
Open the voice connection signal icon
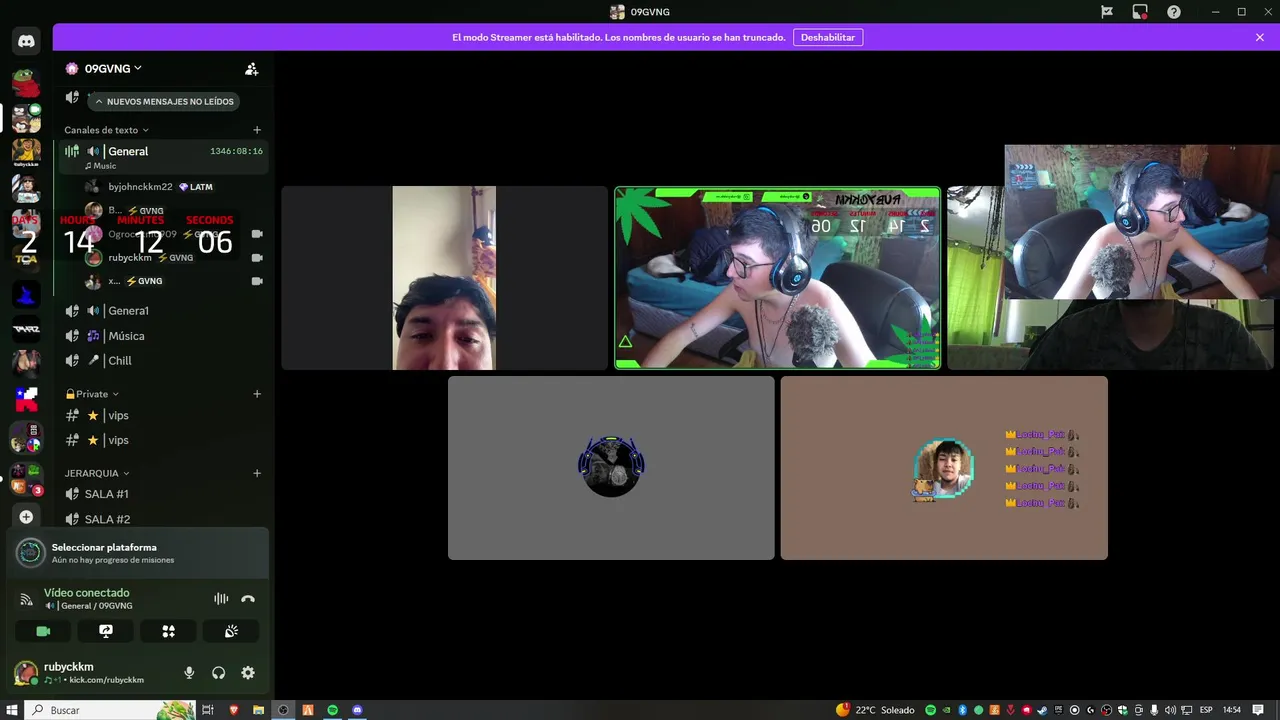coord(26,599)
